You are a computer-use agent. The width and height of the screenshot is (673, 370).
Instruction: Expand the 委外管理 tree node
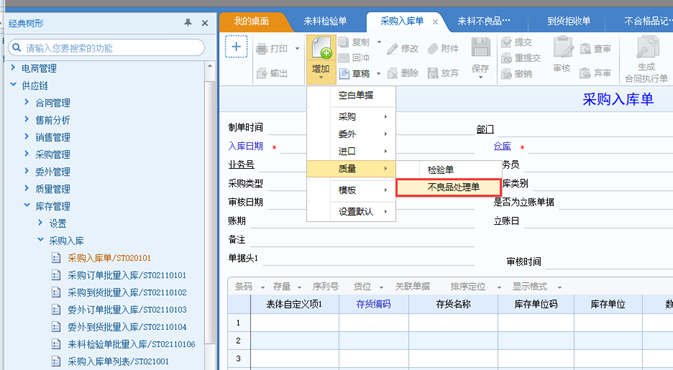point(27,171)
